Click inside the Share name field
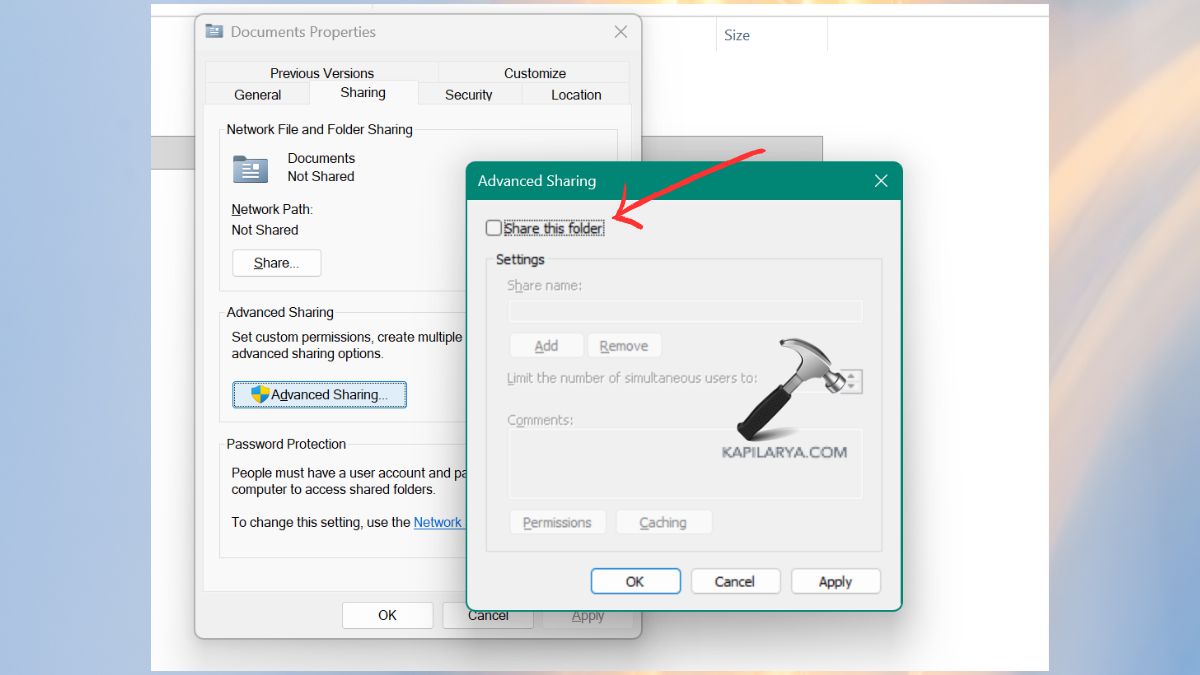Viewport: 1200px width, 675px height. (x=684, y=311)
